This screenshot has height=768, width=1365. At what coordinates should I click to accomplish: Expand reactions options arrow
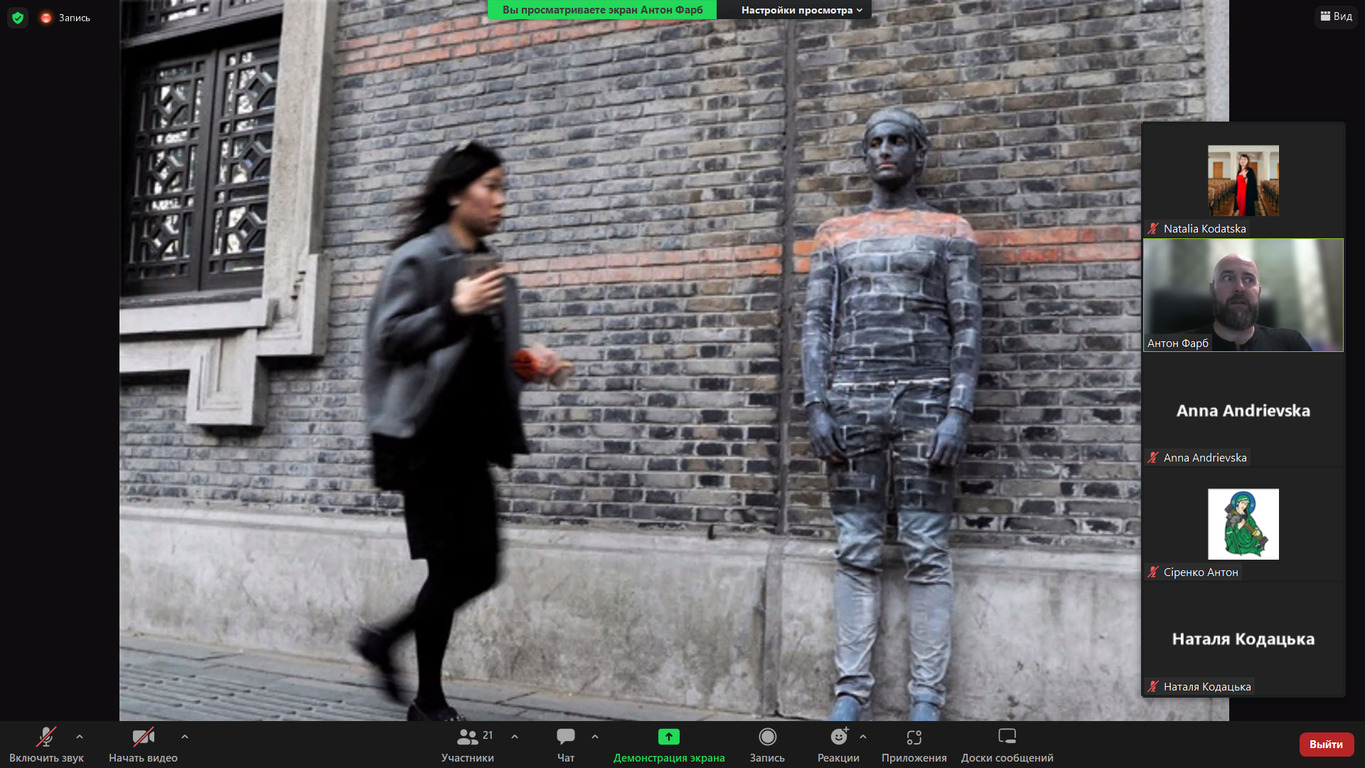(x=863, y=737)
